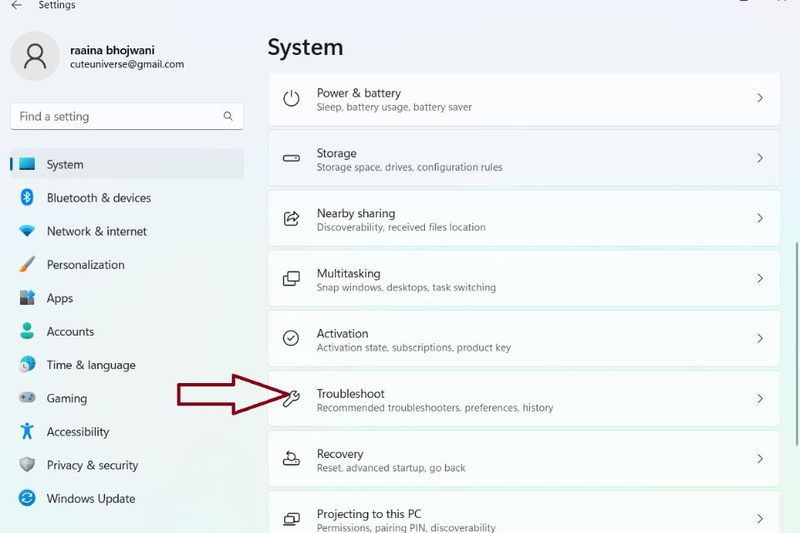Click the Troubleshoot title text
The height and width of the screenshot is (533, 800).
[351, 394]
